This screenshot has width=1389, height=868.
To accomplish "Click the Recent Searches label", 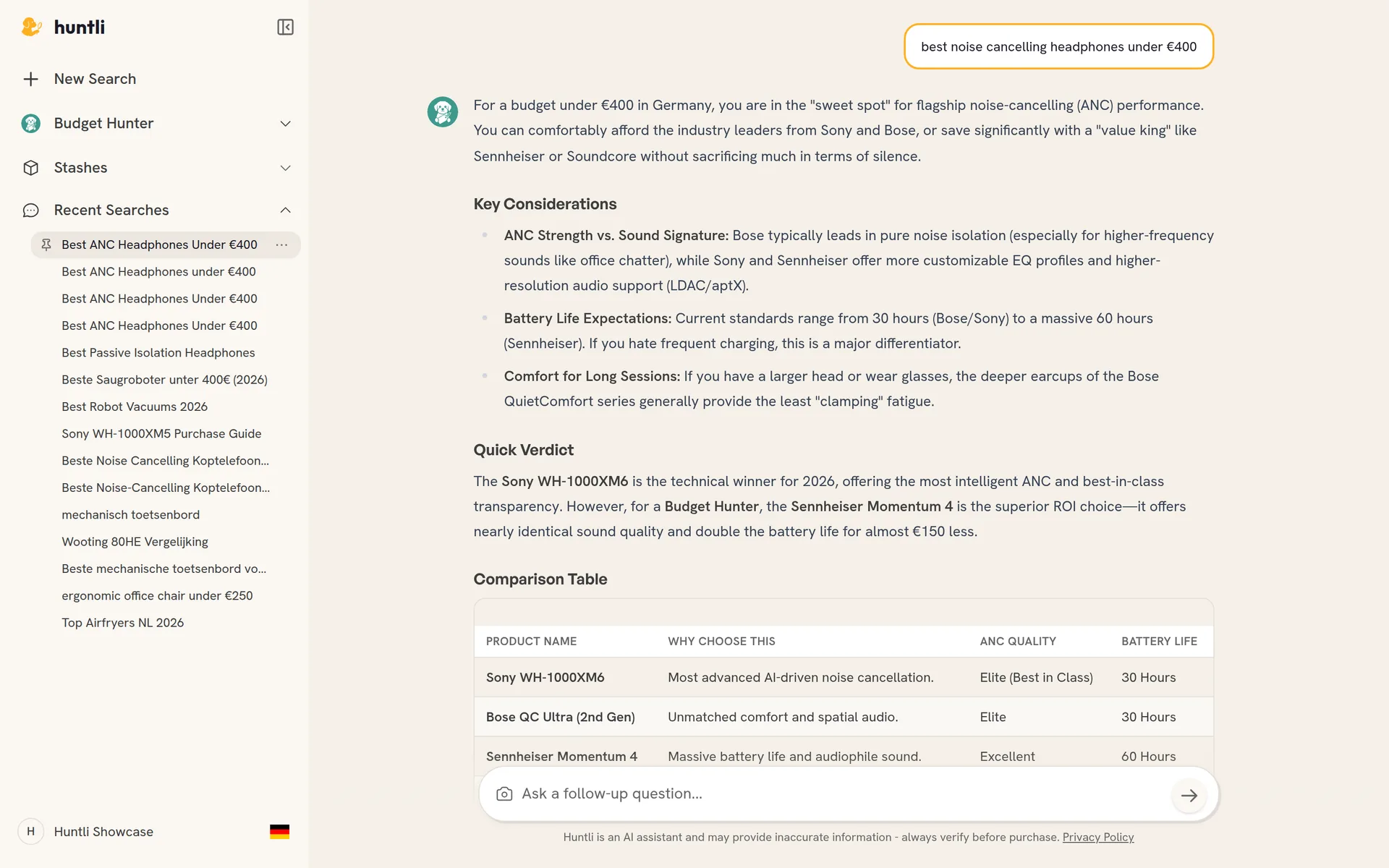I will [x=111, y=210].
